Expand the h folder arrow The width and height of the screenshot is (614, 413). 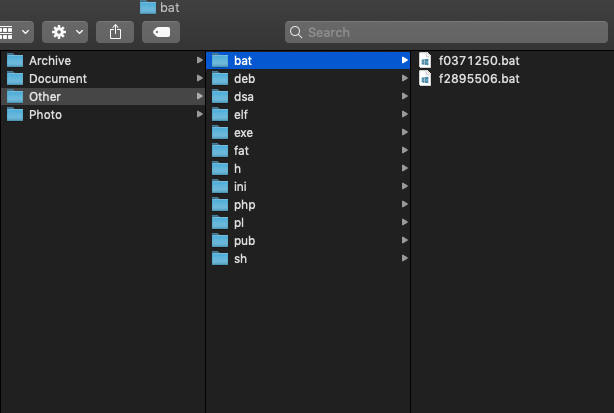(x=405, y=168)
